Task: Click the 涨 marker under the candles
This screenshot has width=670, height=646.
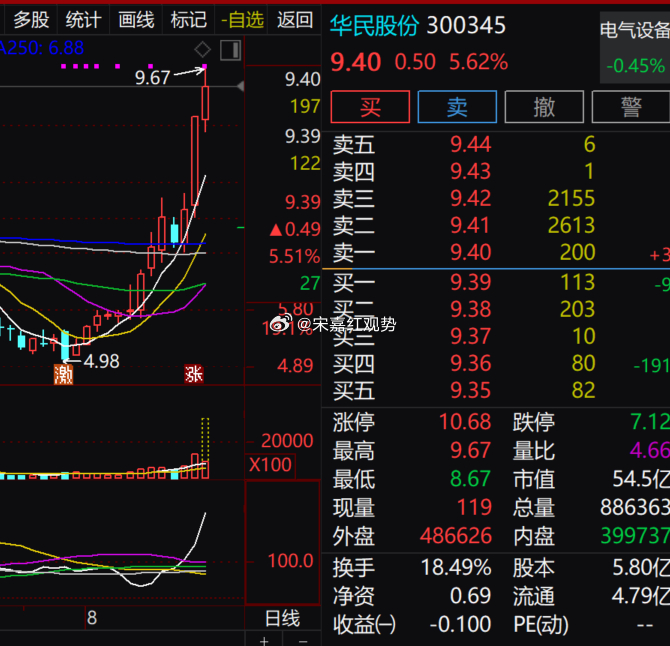Action: (194, 374)
